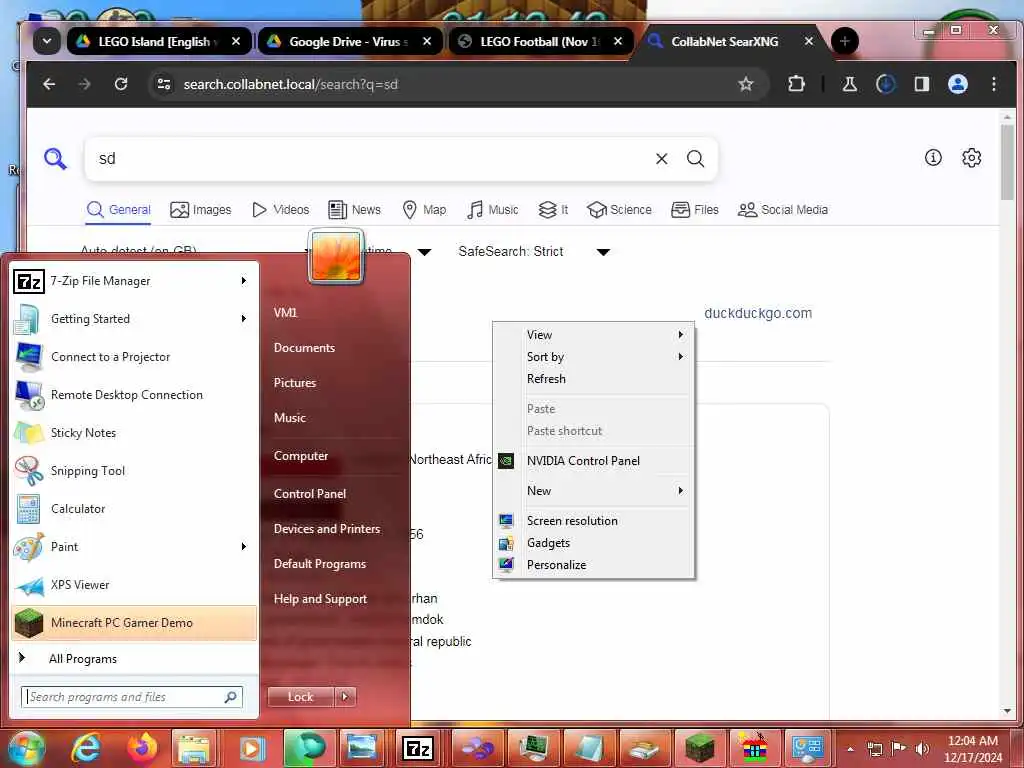Screen dimensions: 1024x768
Task: Expand Paint jump list arrow
Action: click(x=244, y=547)
